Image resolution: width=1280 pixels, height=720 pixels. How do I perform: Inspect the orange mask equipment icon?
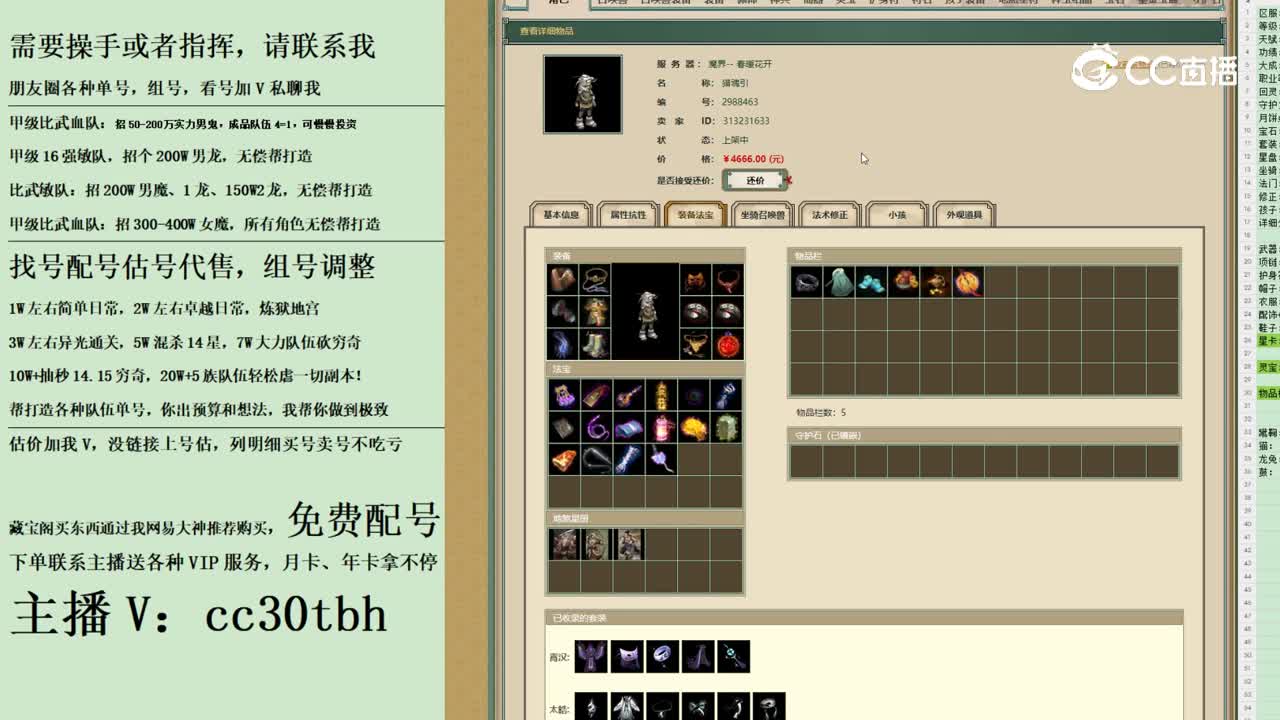[695, 279]
